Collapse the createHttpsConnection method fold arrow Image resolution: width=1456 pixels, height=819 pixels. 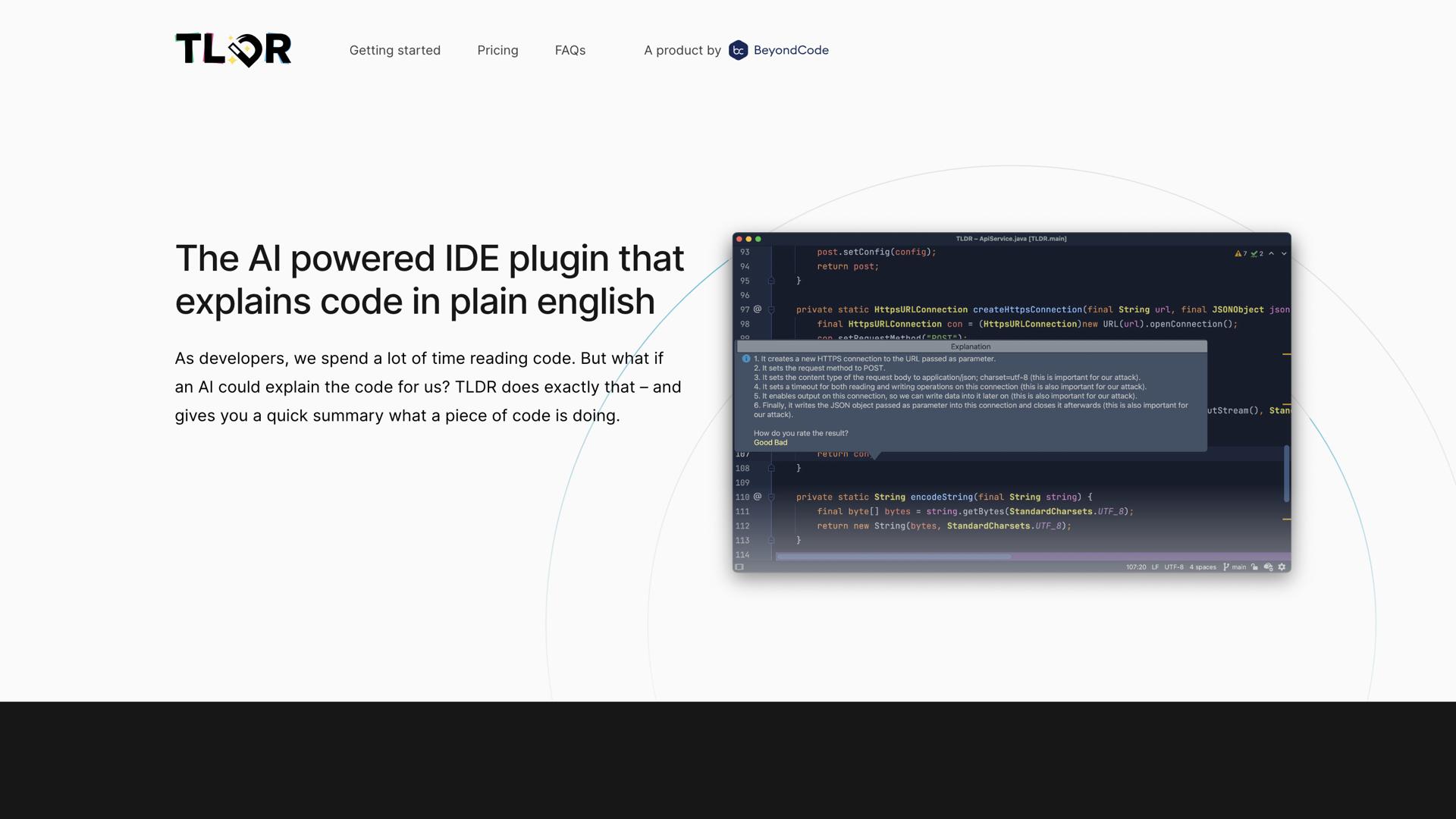(x=770, y=309)
